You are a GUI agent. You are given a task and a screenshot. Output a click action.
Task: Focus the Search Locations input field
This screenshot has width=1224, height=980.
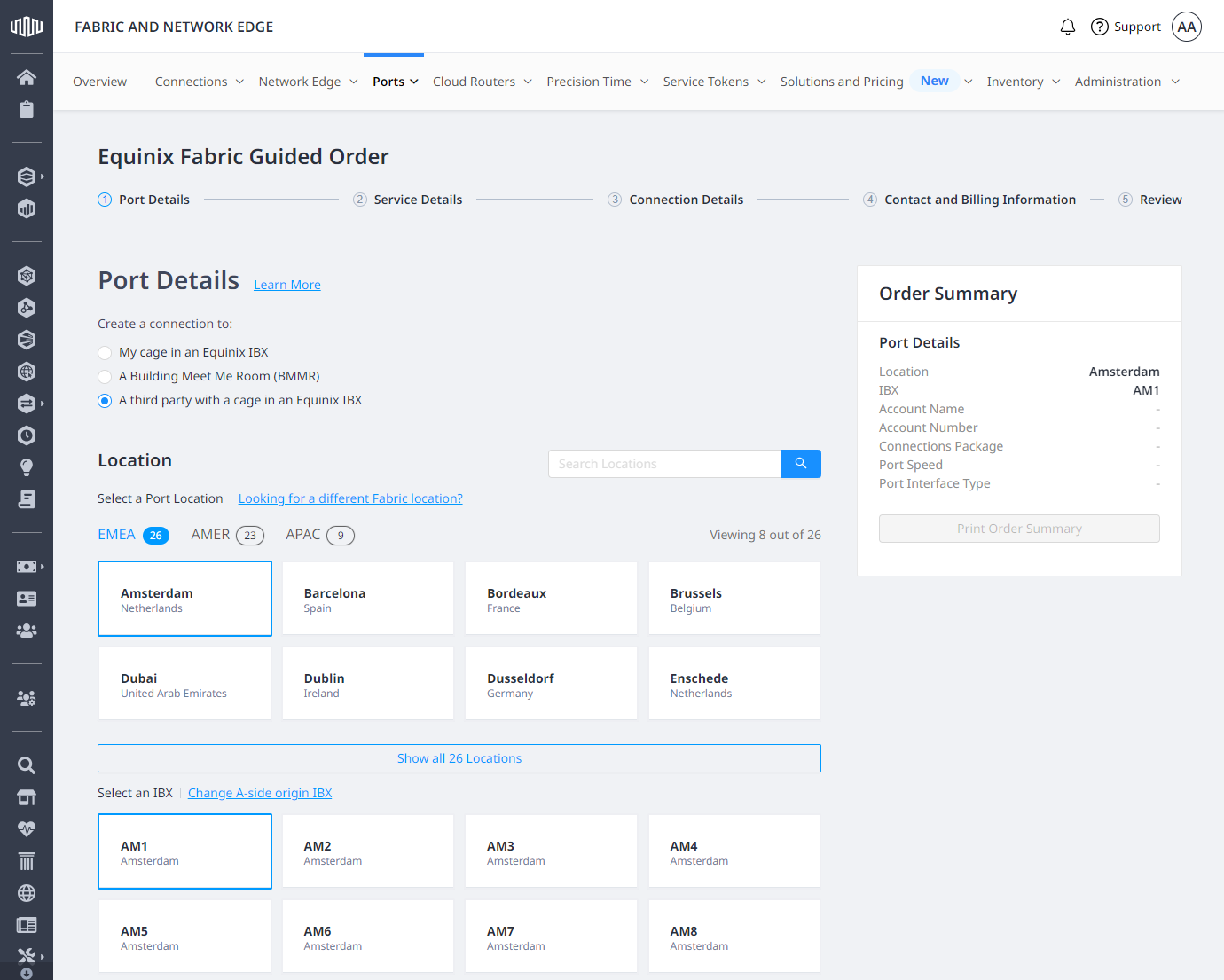coord(664,464)
